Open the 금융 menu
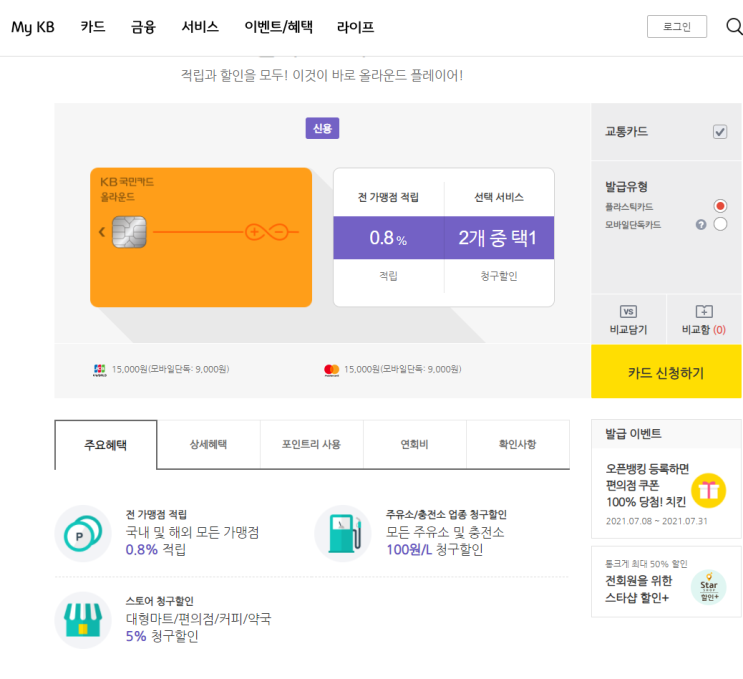Screen dimensions: 743x679 [x=143, y=27]
